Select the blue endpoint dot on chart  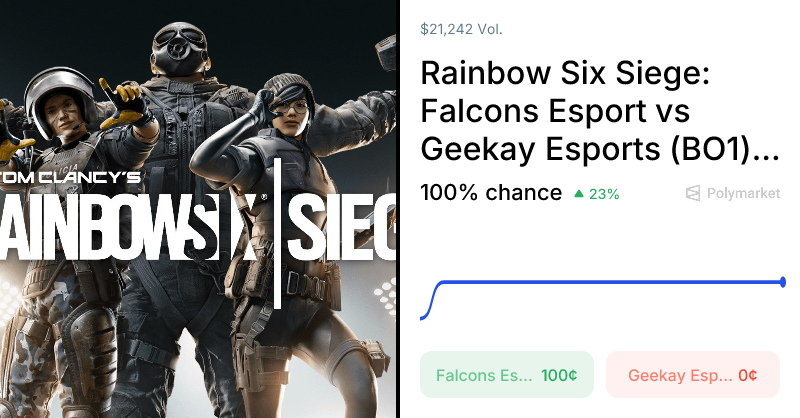coord(783,282)
